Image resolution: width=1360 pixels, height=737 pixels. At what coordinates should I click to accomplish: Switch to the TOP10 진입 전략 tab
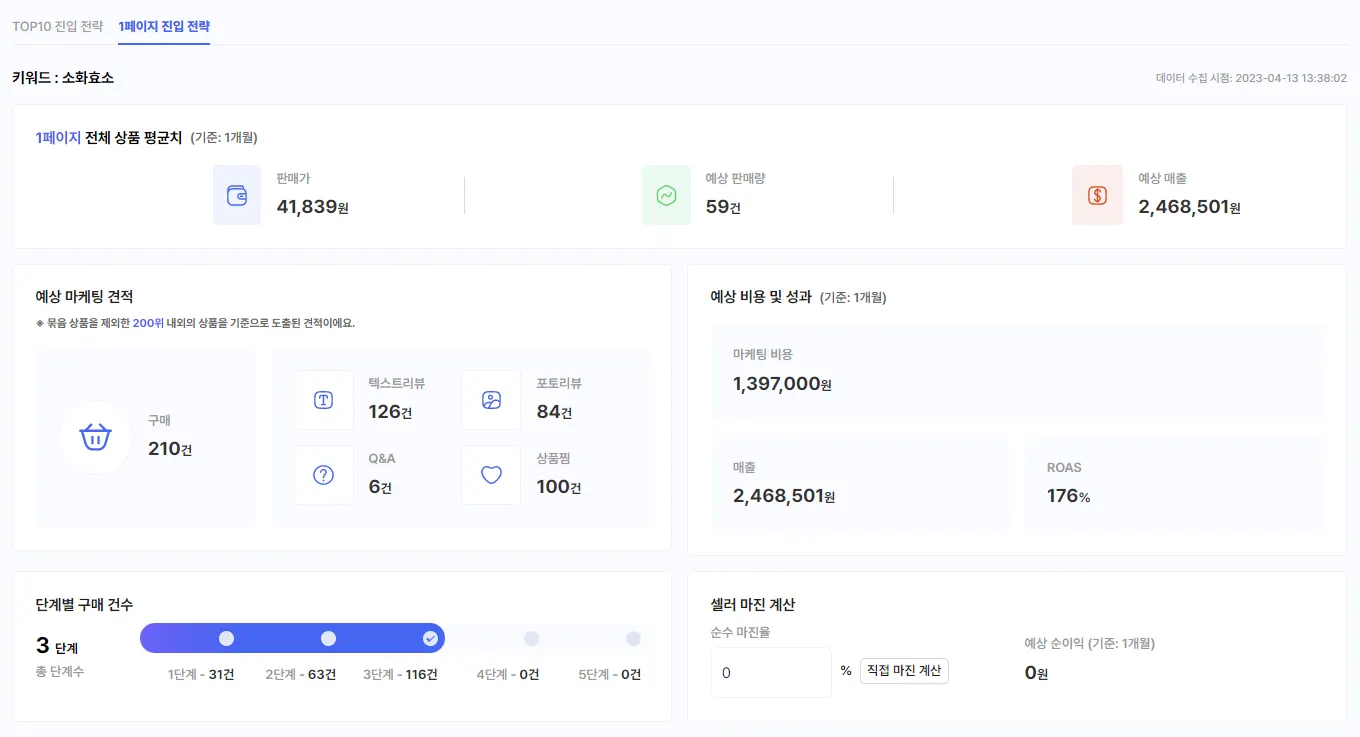(x=57, y=26)
